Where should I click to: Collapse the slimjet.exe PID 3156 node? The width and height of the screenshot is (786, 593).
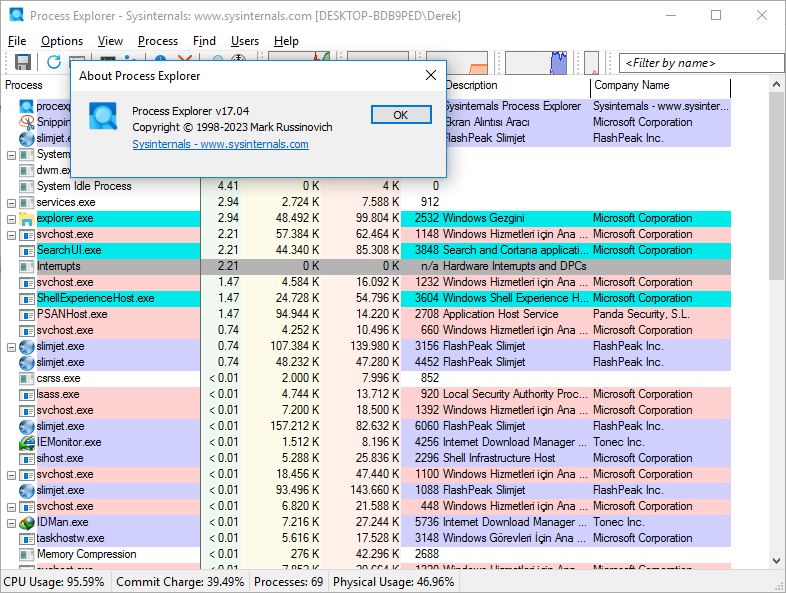[11, 347]
